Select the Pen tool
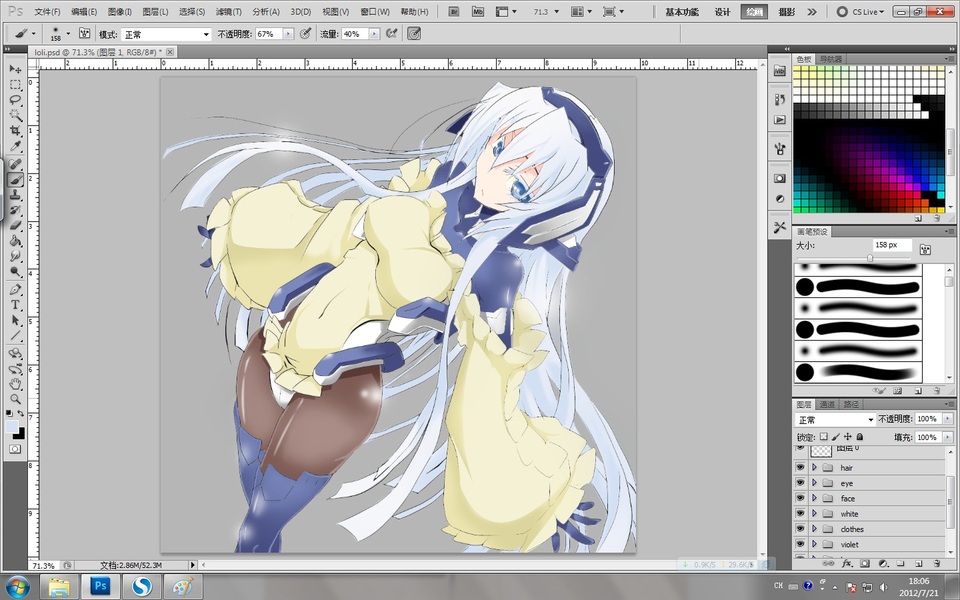The image size is (960, 600). [15, 289]
